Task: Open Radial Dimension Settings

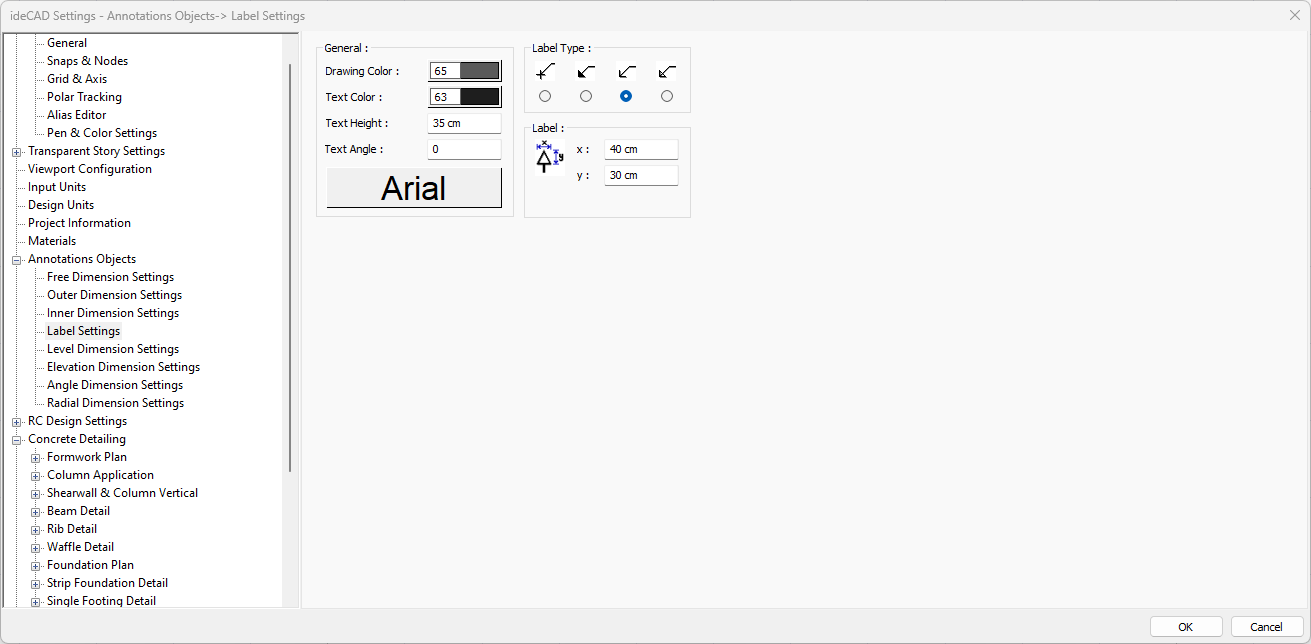Action: [x=116, y=403]
